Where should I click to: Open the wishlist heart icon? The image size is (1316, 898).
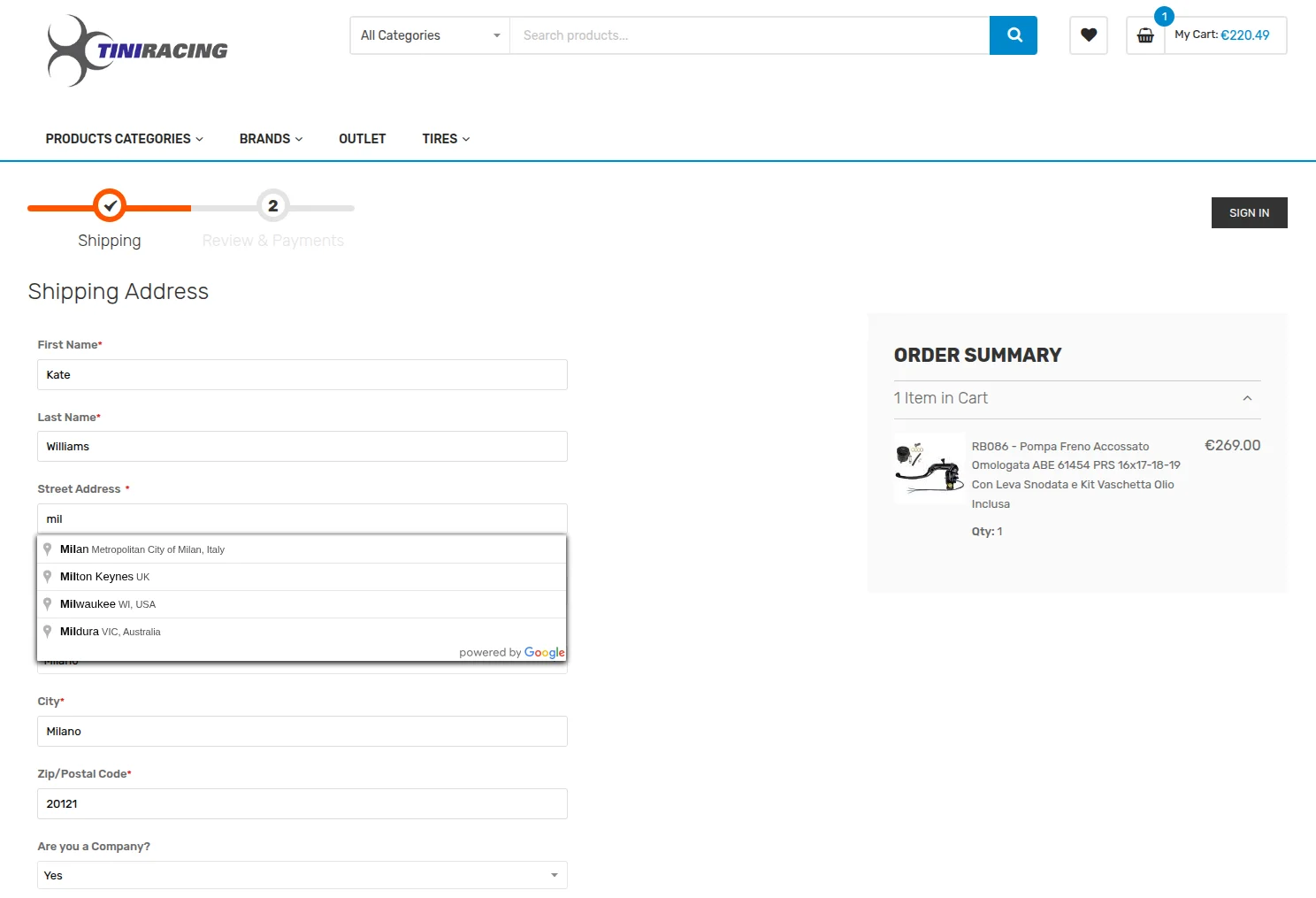1089,35
